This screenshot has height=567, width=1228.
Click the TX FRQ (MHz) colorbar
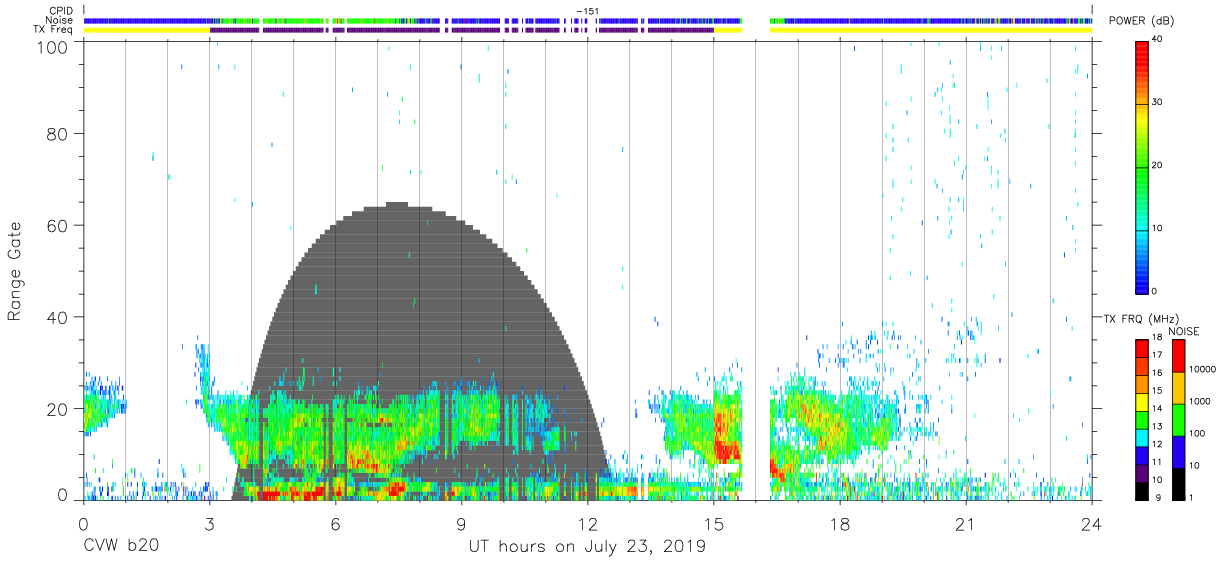tap(1142, 419)
